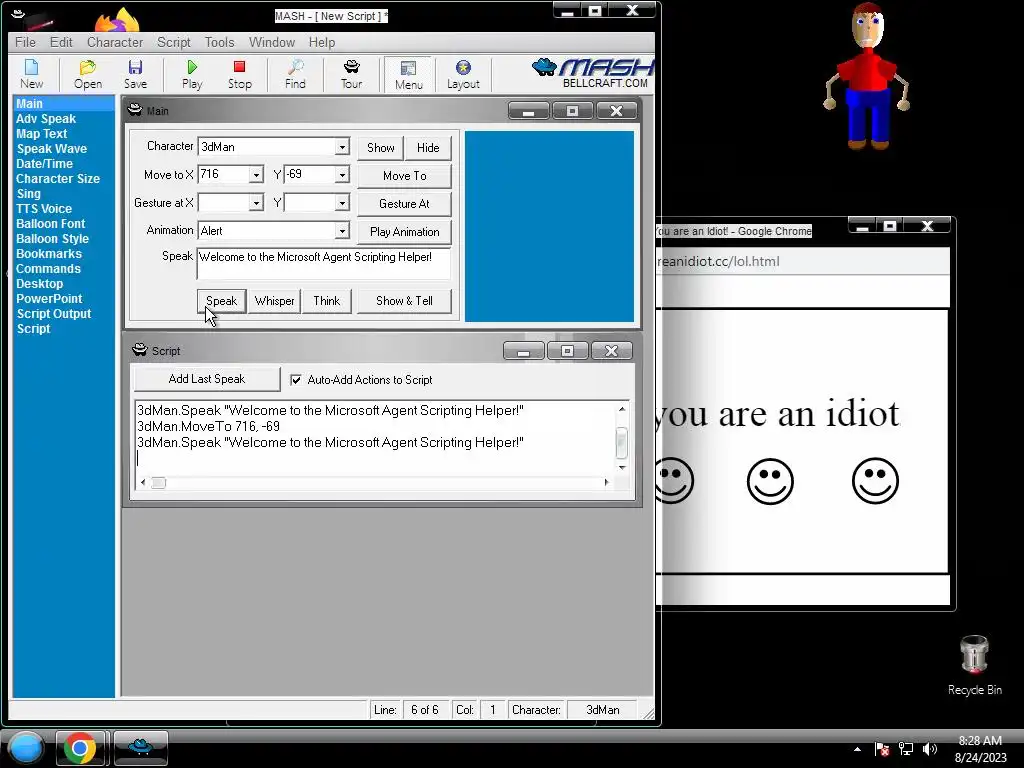Image resolution: width=1024 pixels, height=768 pixels.
Task: Select TTS Voice in the sidebar
Action: click(44, 209)
